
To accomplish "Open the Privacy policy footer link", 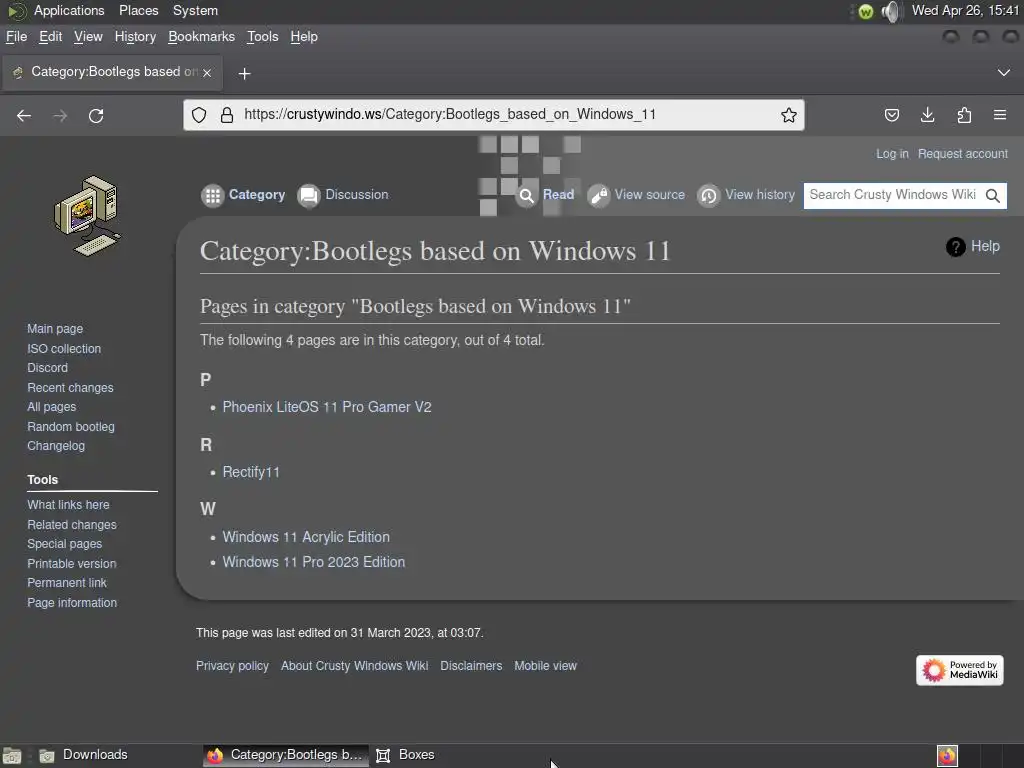I will 232,665.
